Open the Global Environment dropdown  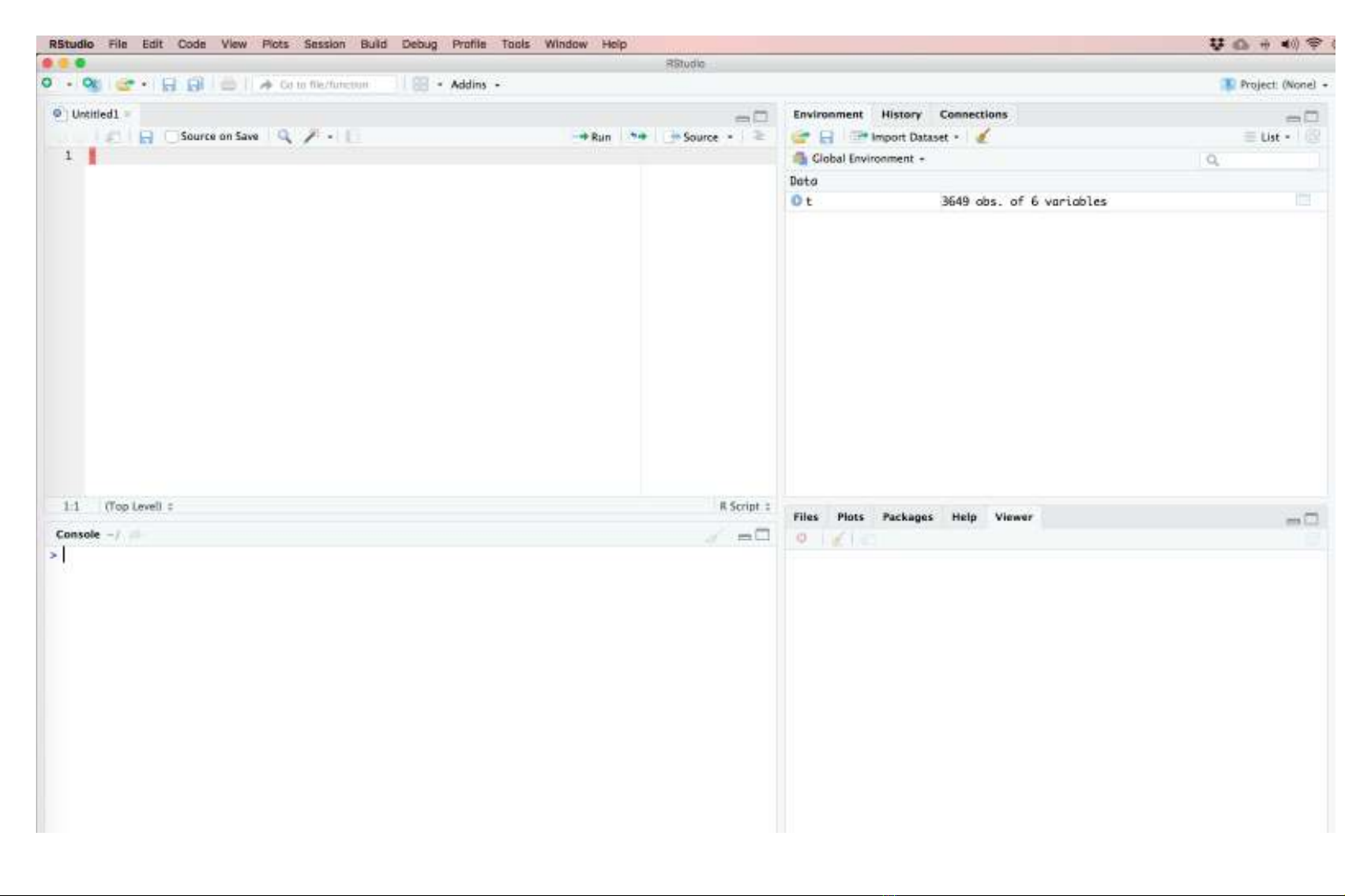pos(867,159)
